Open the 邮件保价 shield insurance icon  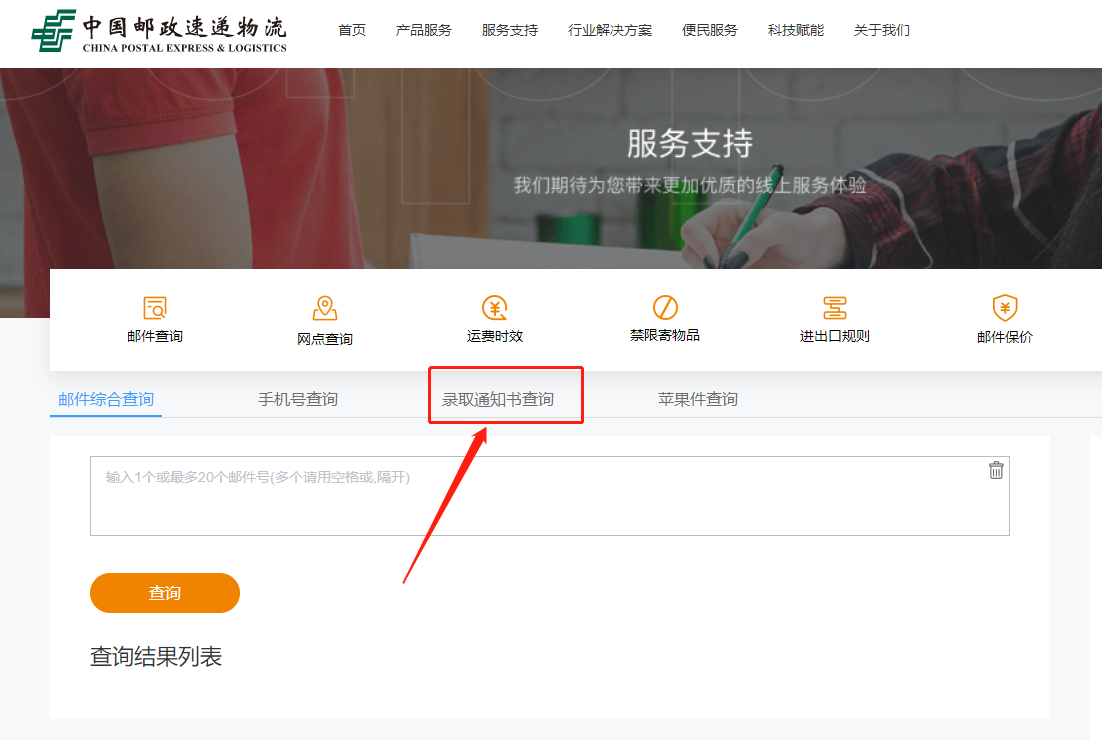coord(1005,308)
